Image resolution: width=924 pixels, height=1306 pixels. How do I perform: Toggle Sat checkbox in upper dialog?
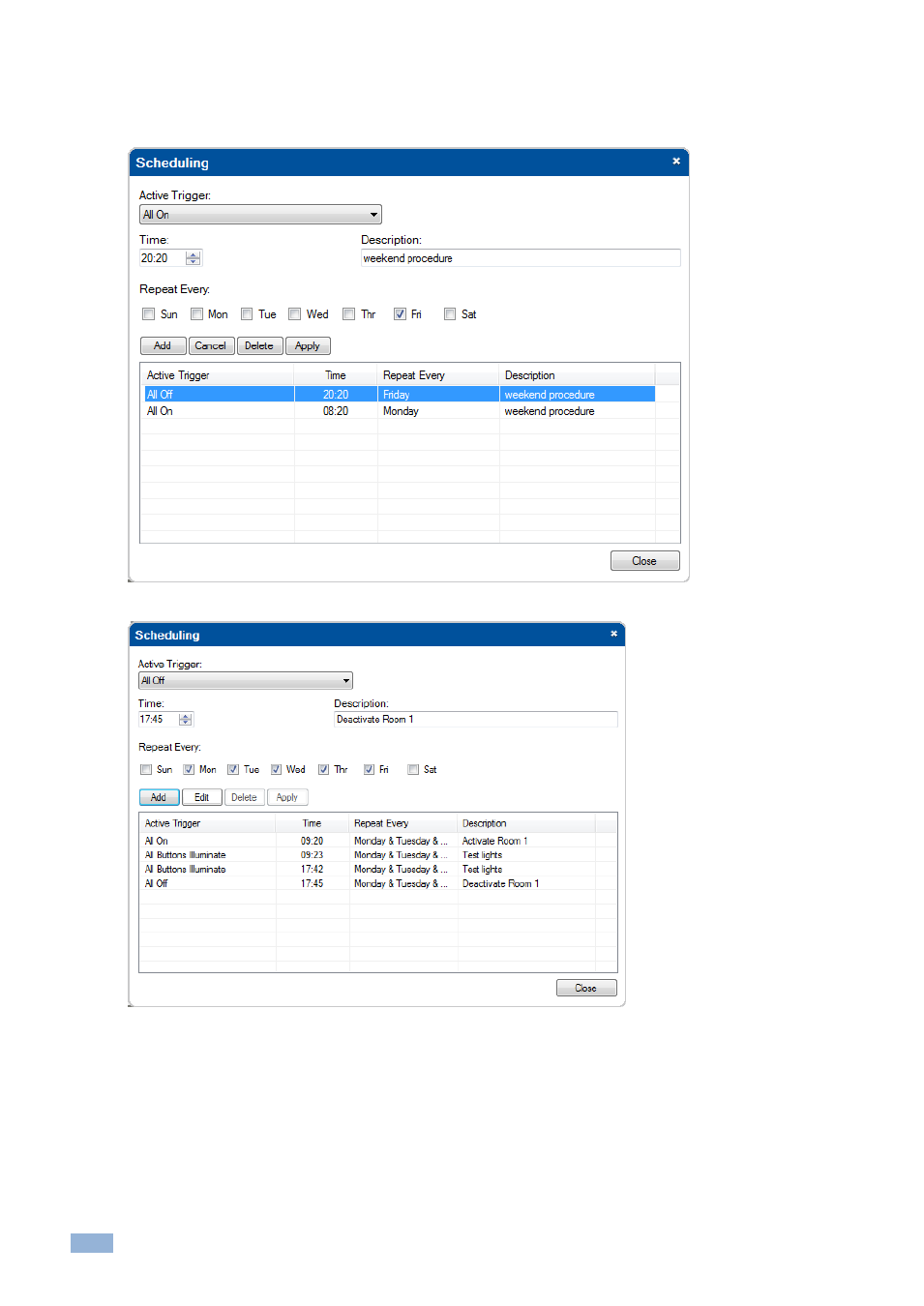450,314
